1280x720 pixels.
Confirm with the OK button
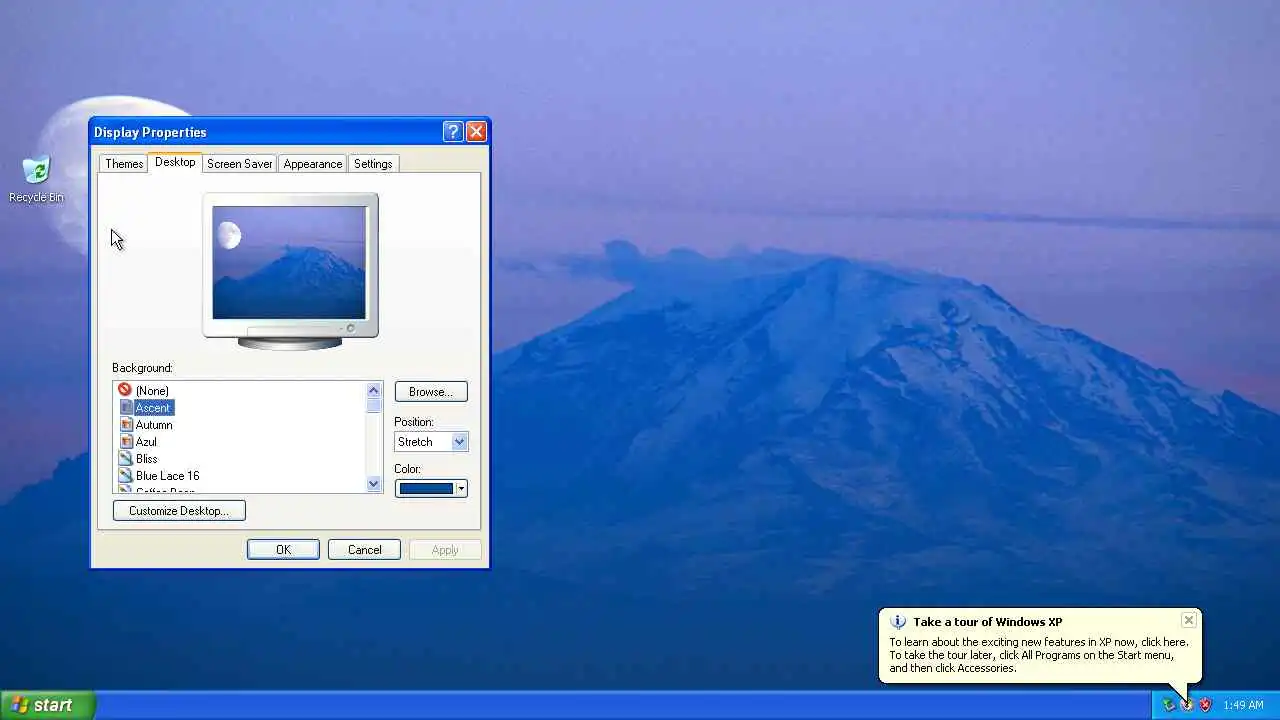coord(283,549)
